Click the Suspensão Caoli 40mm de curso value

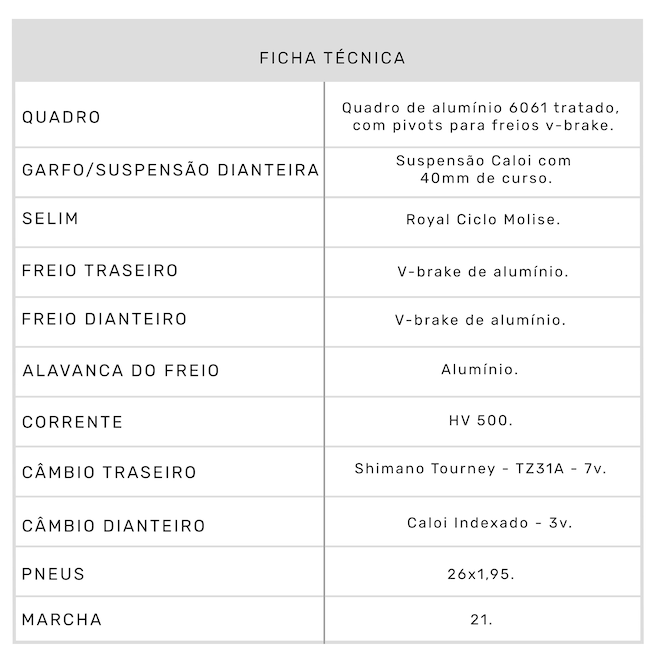click(x=482, y=169)
